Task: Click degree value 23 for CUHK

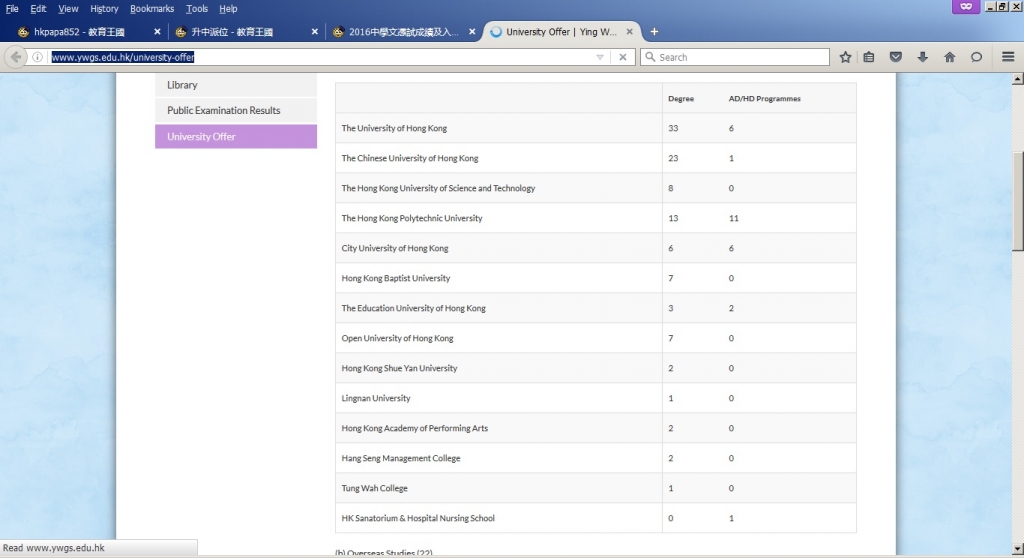Action: [x=673, y=158]
